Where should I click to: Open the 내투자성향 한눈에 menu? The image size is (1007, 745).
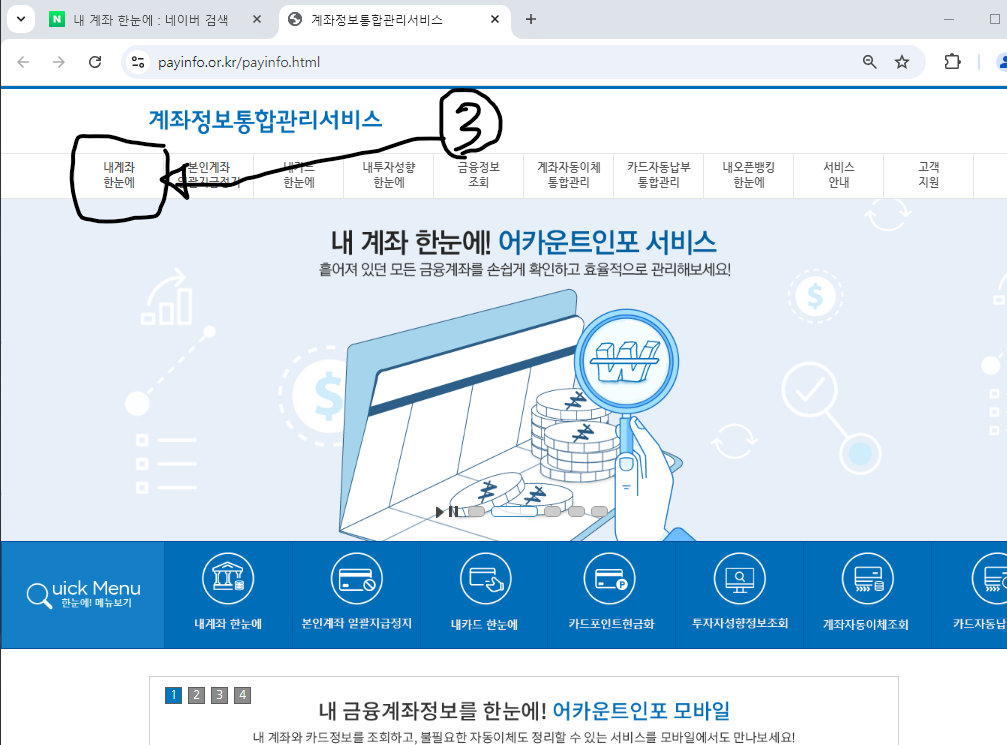point(389,175)
